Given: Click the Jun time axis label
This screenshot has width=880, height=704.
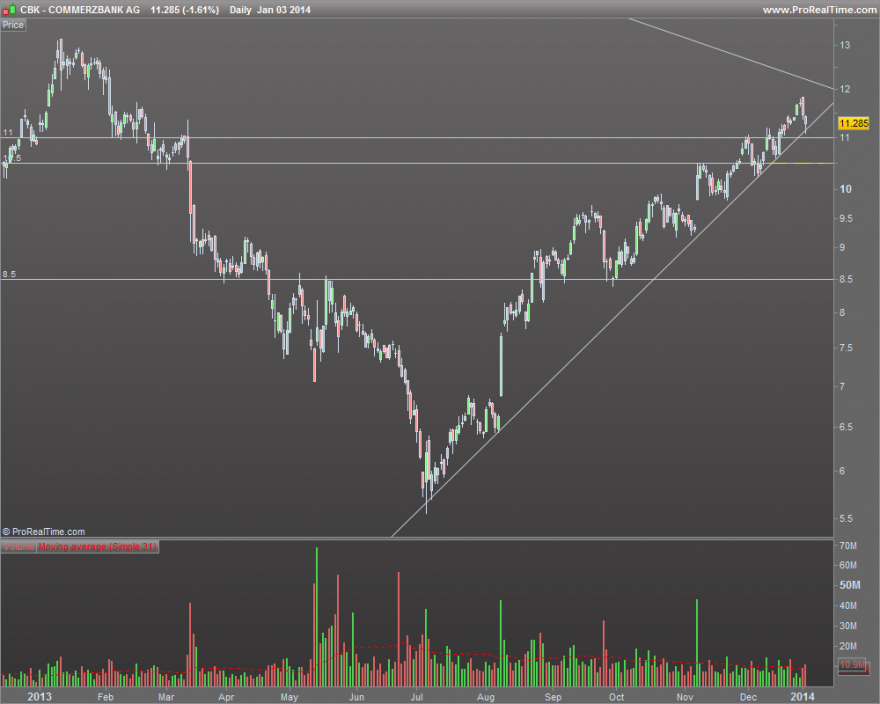Looking at the screenshot, I should (356, 697).
